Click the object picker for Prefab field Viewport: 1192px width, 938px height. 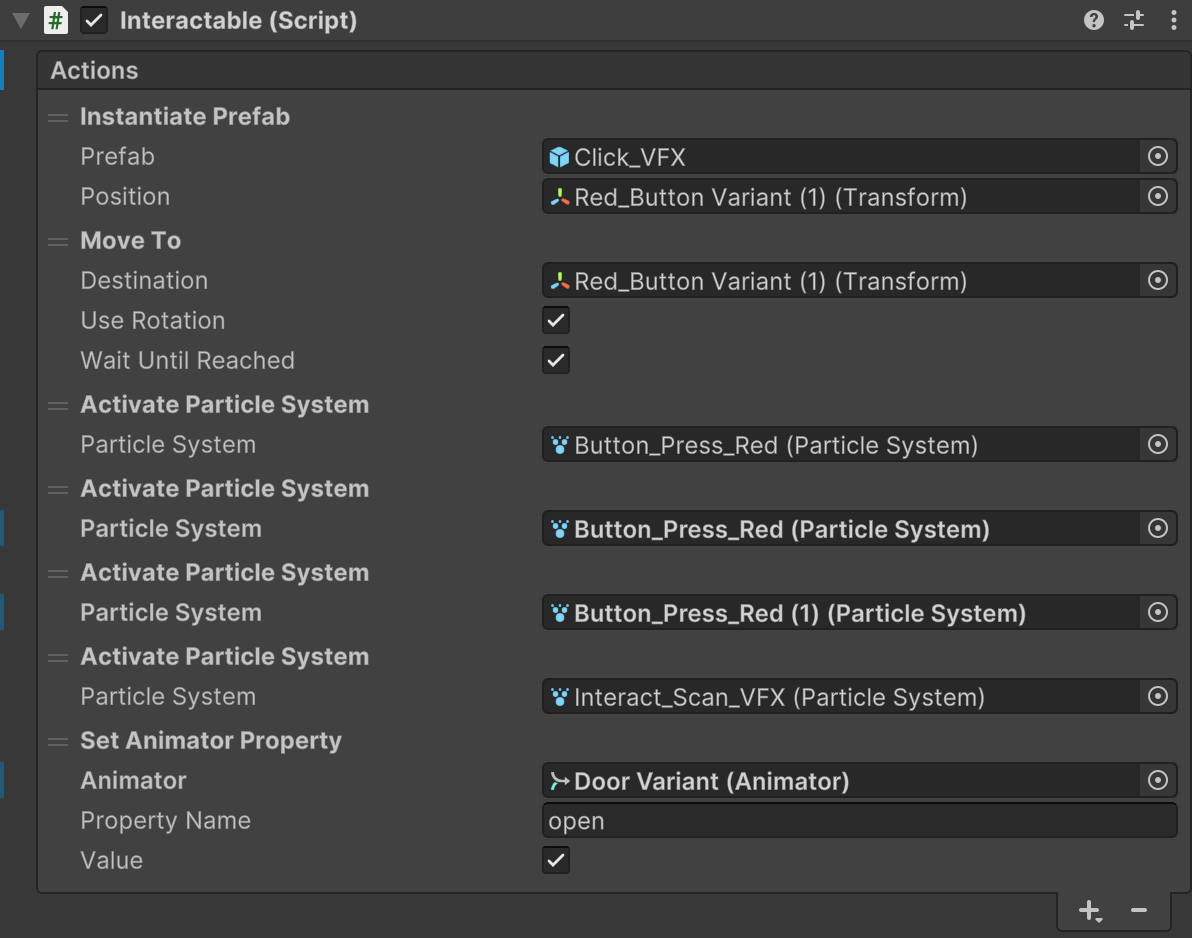pos(1158,157)
